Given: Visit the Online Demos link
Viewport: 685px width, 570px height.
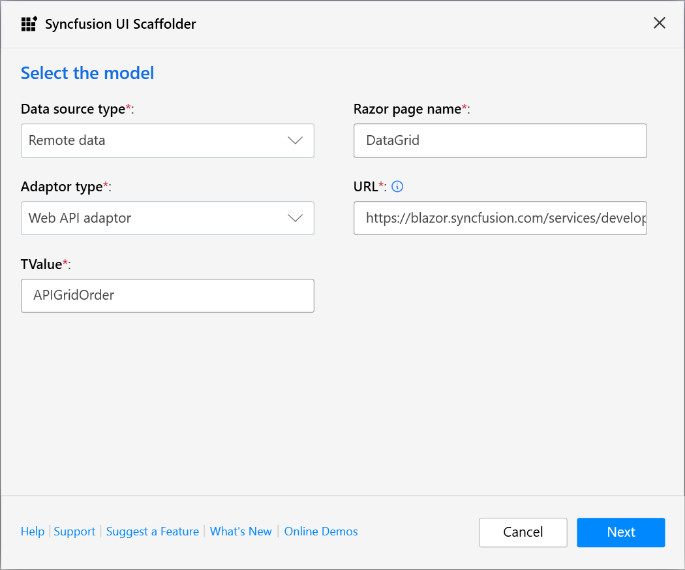Looking at the screenshot, I should click(x=320, y=532).
